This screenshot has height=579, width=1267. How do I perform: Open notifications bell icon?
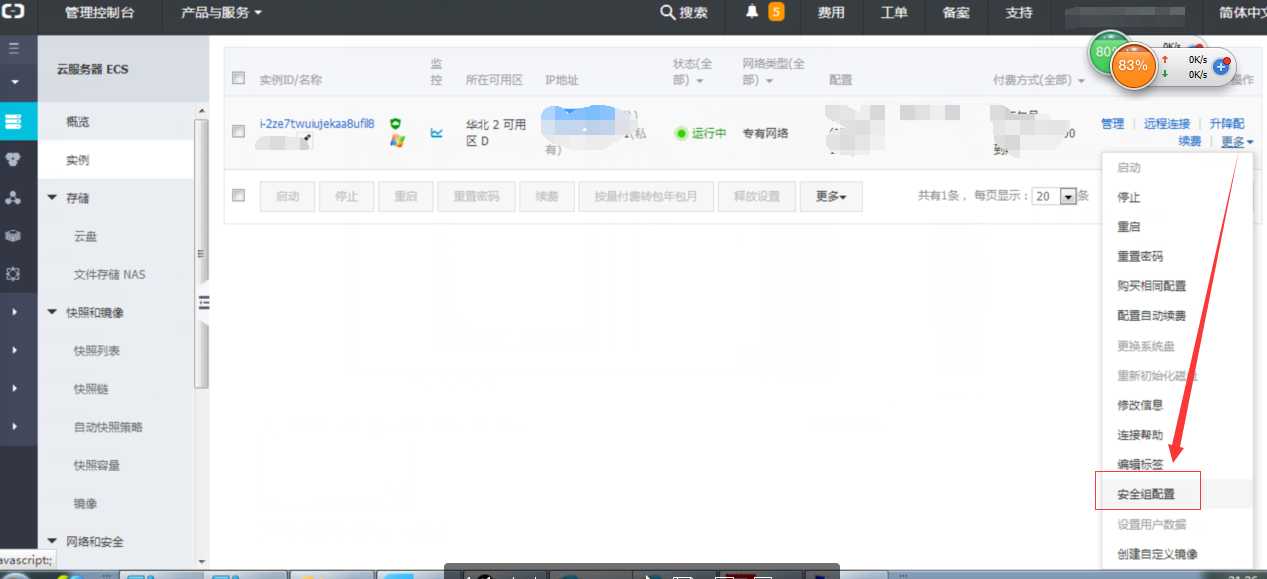[x=752, y=12]
